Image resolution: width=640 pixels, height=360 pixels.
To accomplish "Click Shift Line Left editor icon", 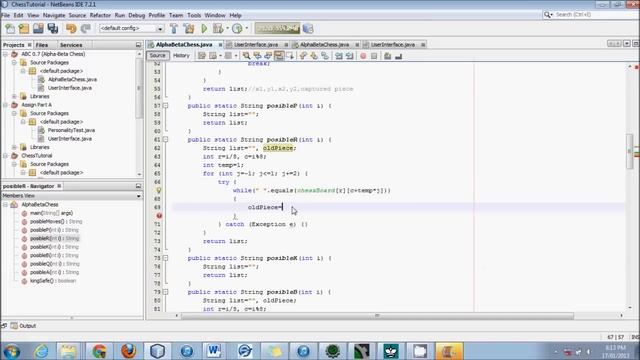I will 339,56.
